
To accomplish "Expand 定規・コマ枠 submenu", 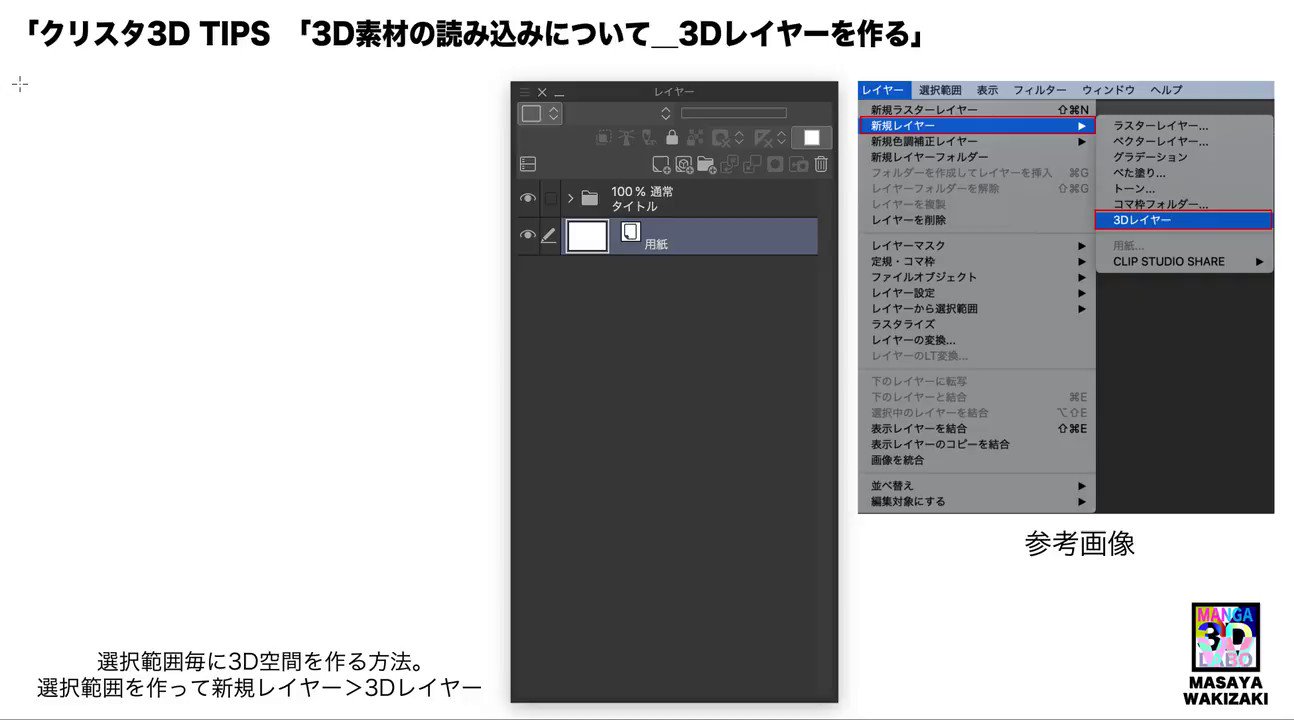I will click(977, 262).
